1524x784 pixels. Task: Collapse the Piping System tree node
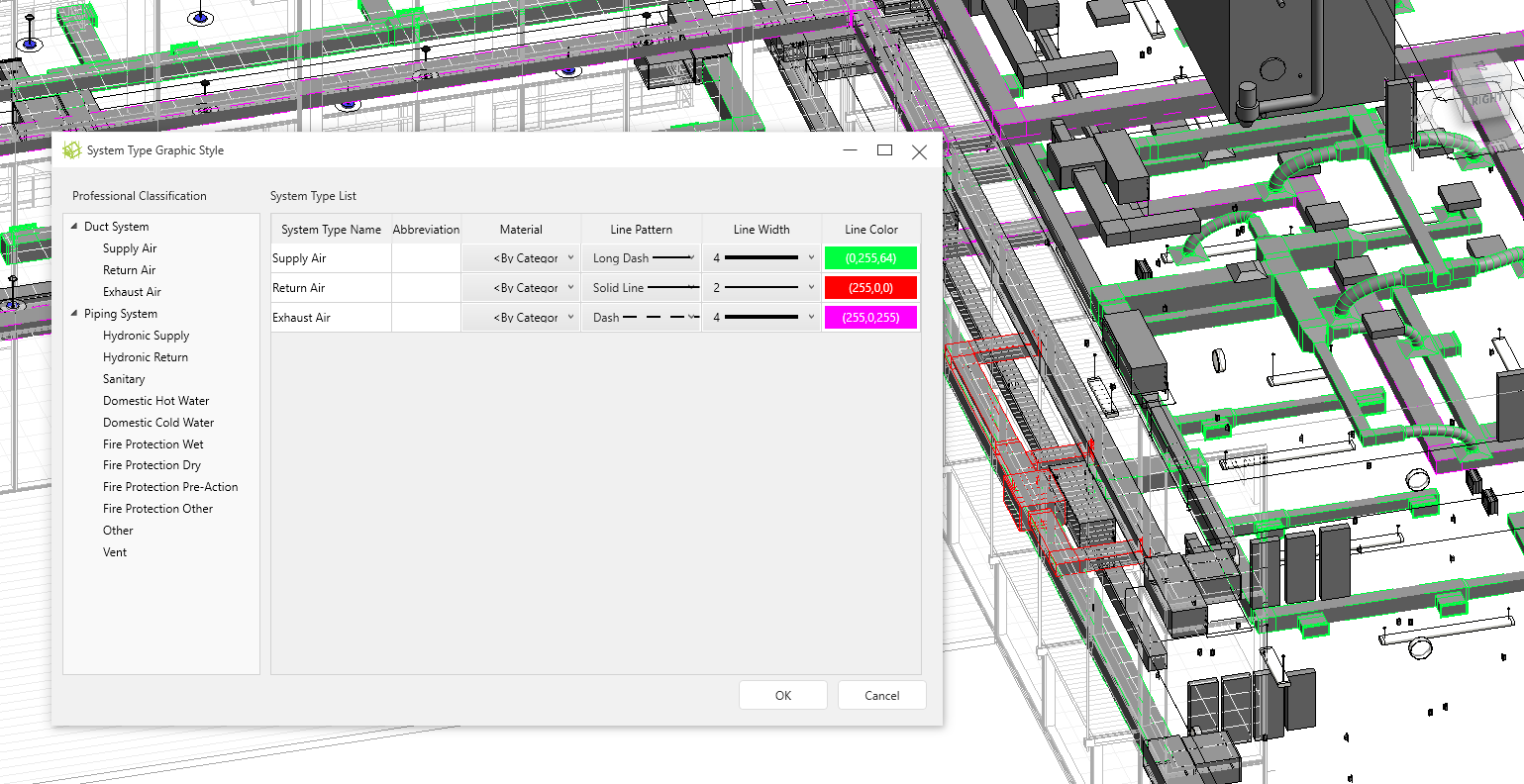(x=74, y=314)
